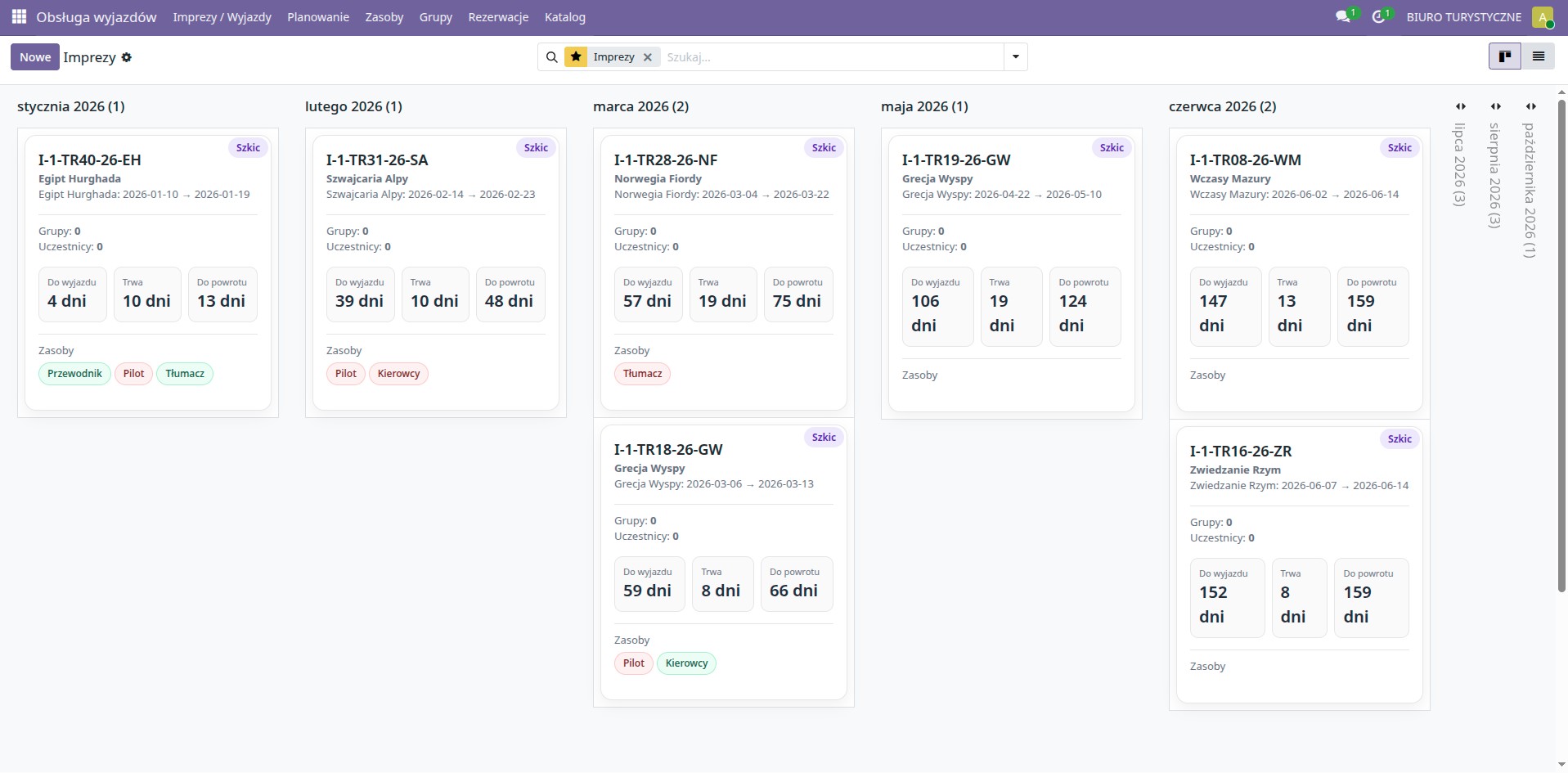Click the search magnifier icon
Viewport: 1568px width, 773px height.
(x=552, y=57)
